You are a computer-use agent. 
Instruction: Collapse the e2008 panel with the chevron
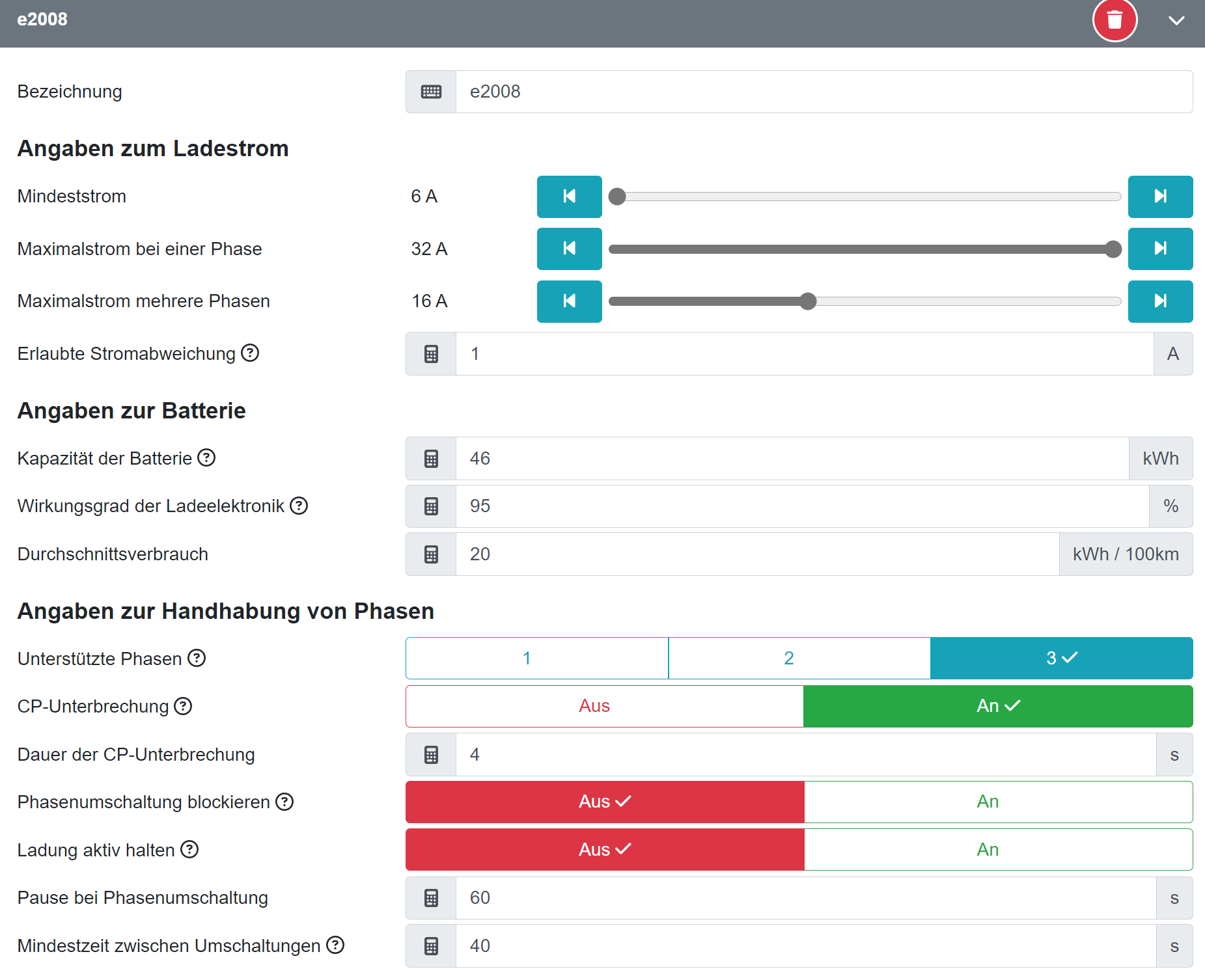pos(1176,21)
